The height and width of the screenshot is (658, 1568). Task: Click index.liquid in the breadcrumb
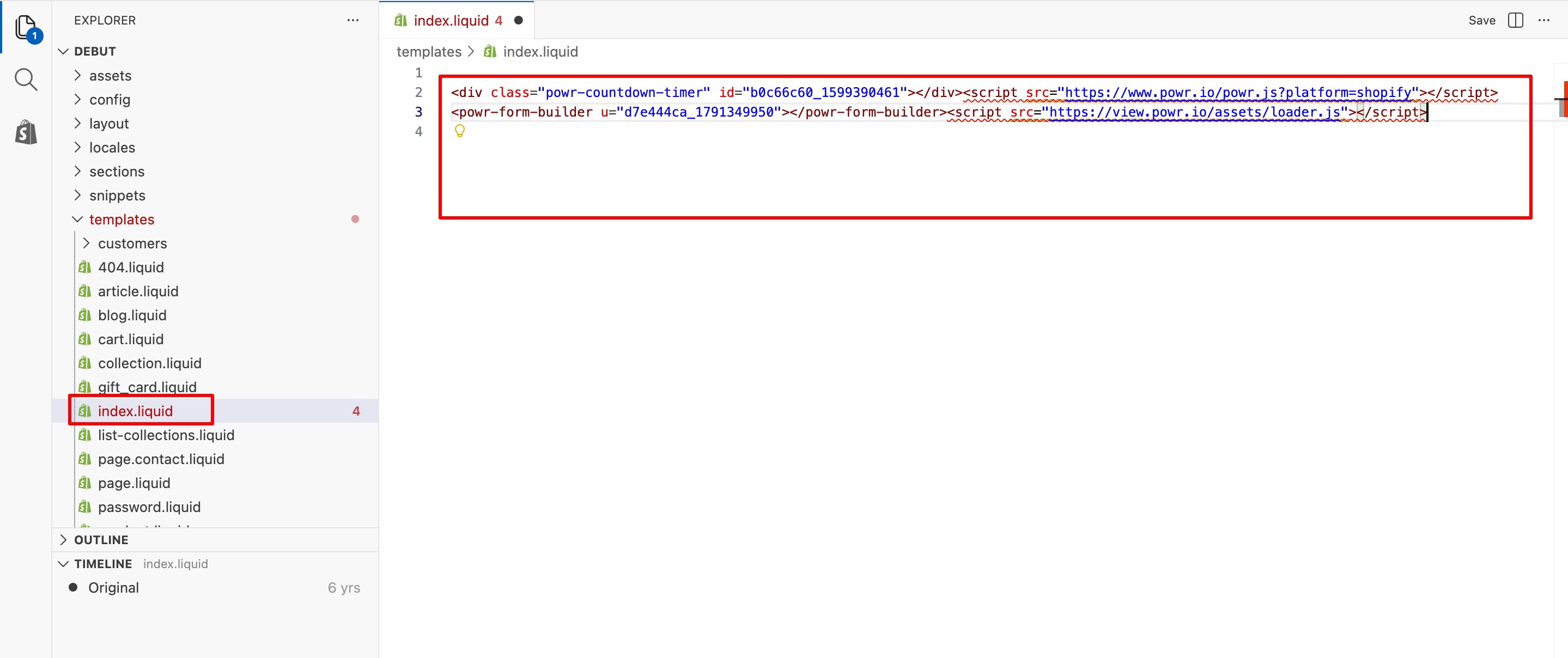(540, 52)
